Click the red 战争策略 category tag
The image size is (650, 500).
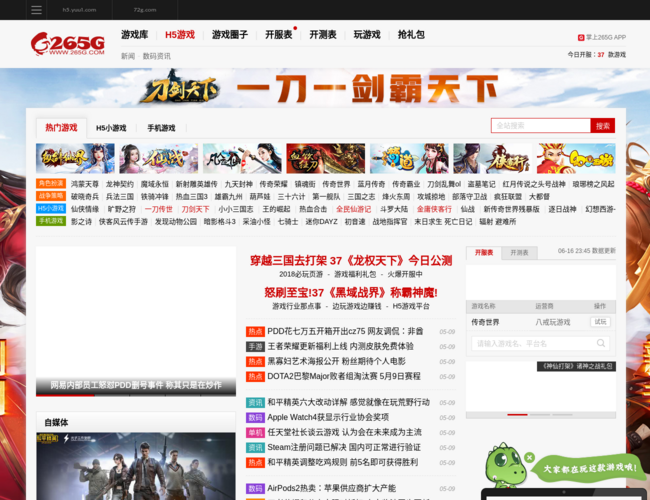click(51, 196)
